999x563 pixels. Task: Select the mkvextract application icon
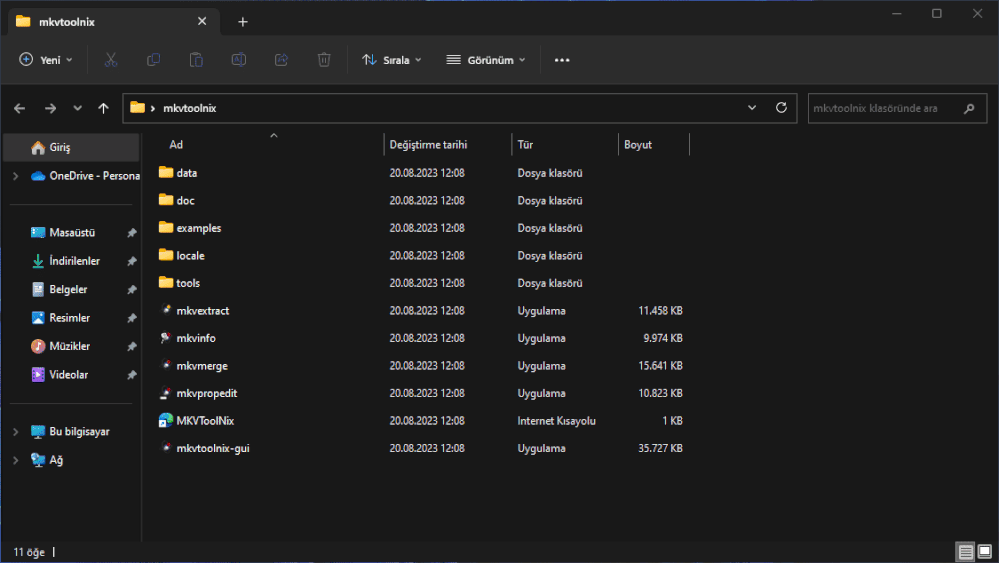click(x=166, y=310)
